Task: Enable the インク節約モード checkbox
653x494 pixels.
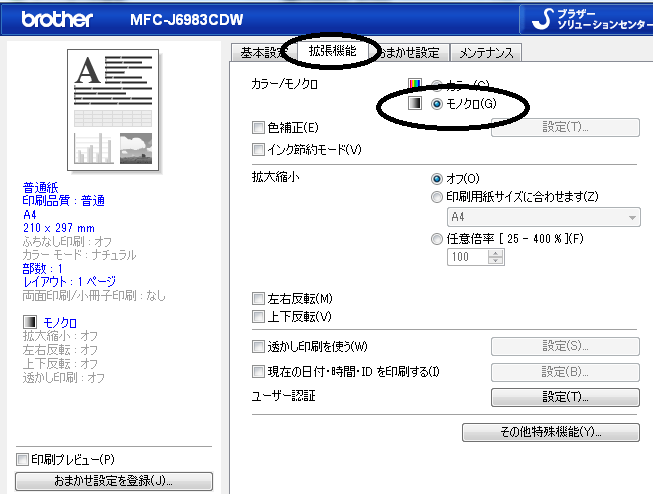Action: point(258,149)
